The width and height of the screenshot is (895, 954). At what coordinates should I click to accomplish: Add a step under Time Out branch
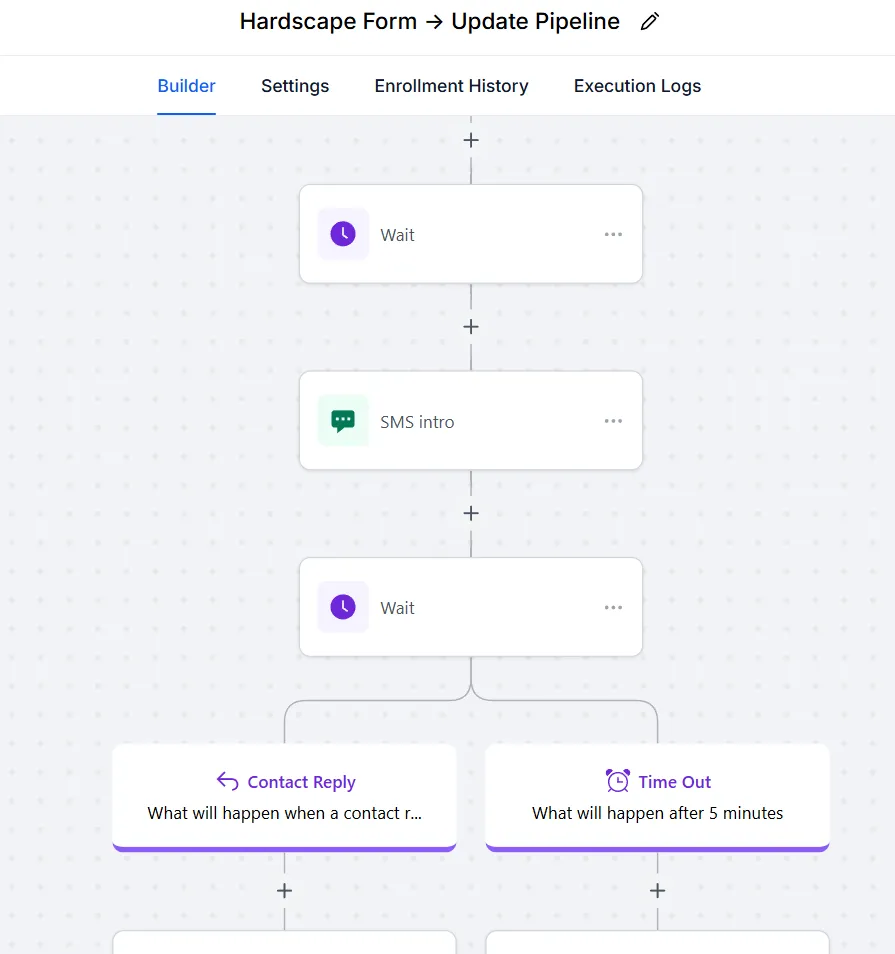(657, 890)
